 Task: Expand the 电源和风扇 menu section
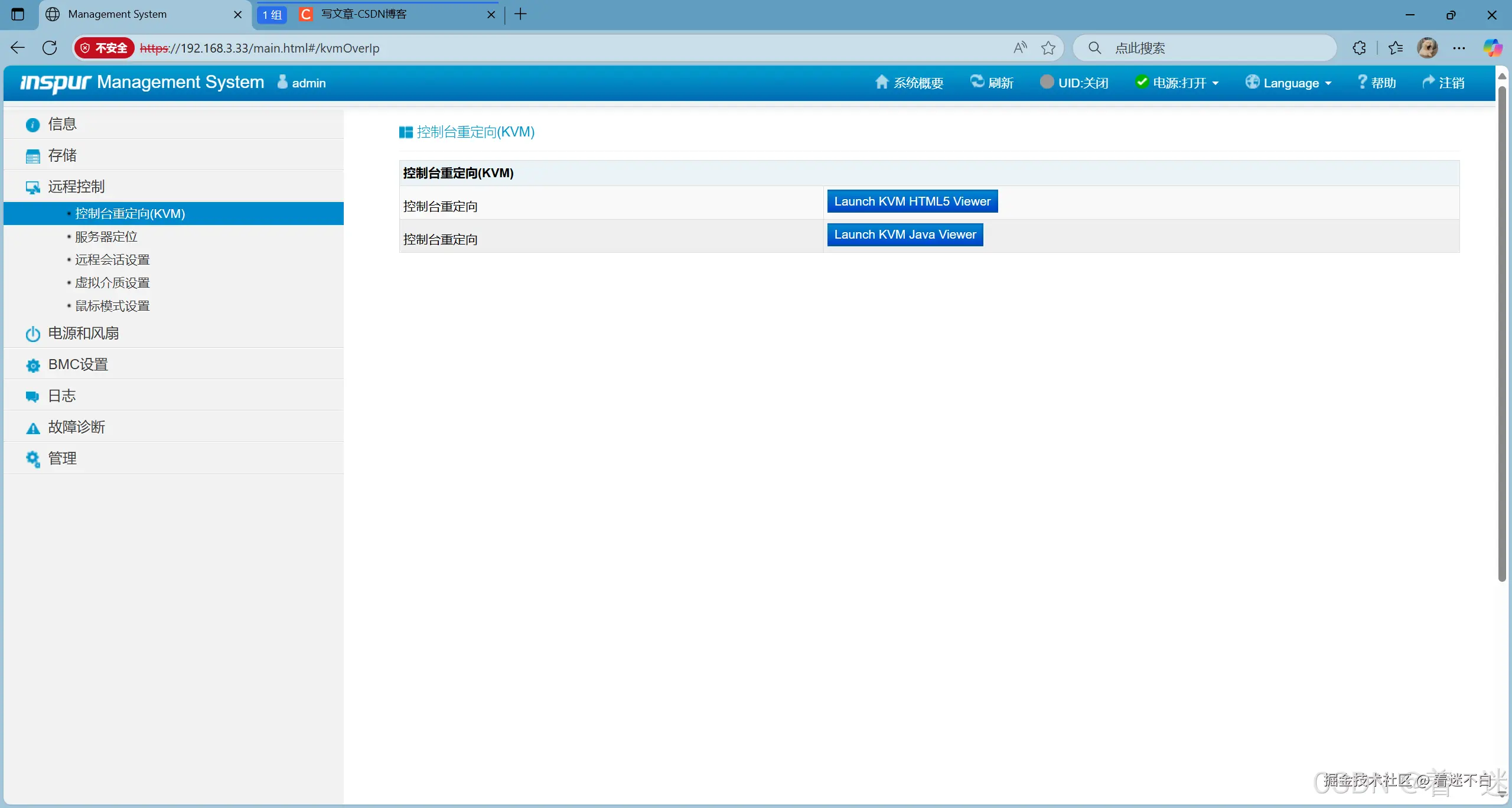(83, 333)
